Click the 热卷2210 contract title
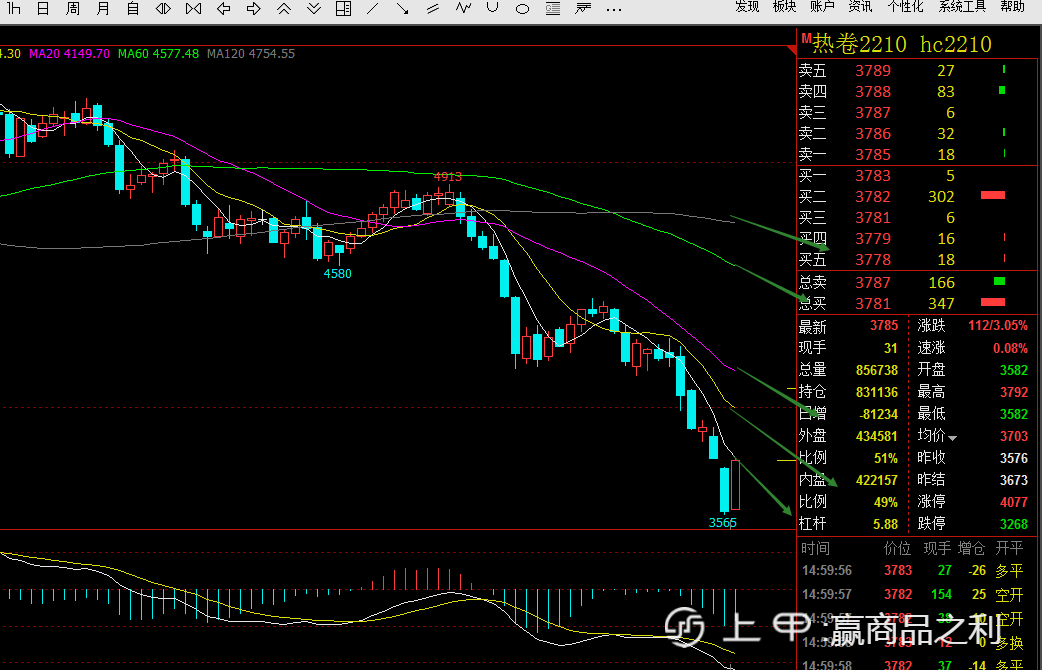 [859, 44]
